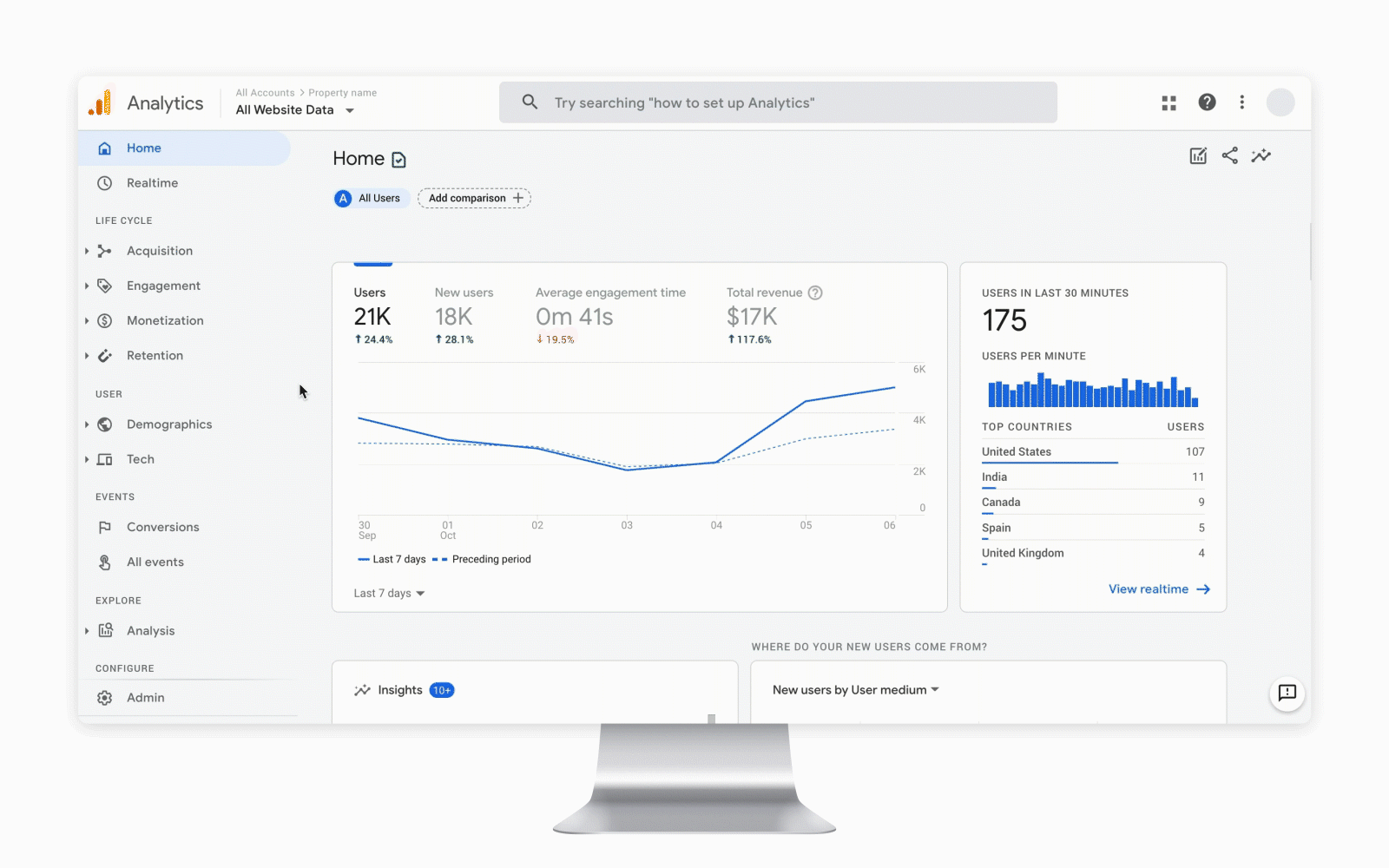This screenshot has height=868, width=1389.
Task: Open the All Website Data property dropdown
Action: [295, 110]
